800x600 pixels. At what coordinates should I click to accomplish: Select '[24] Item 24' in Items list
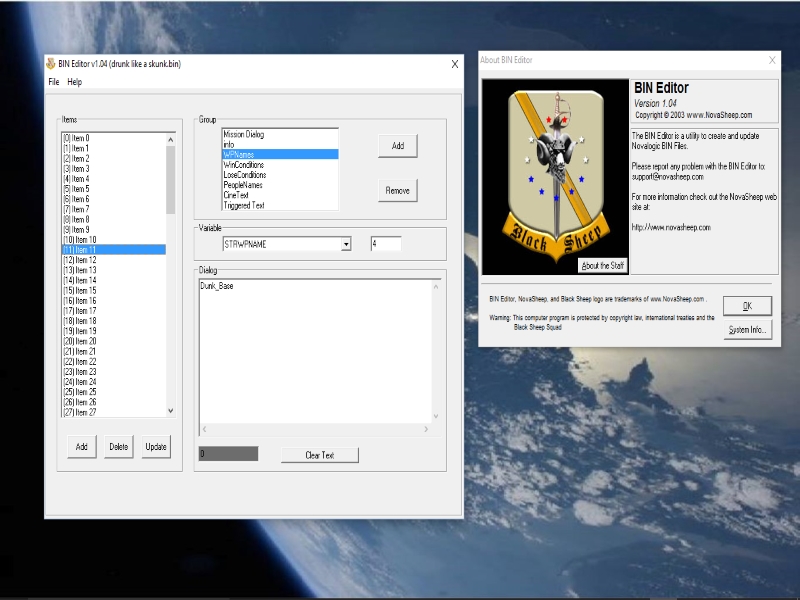tap(114, 382)
